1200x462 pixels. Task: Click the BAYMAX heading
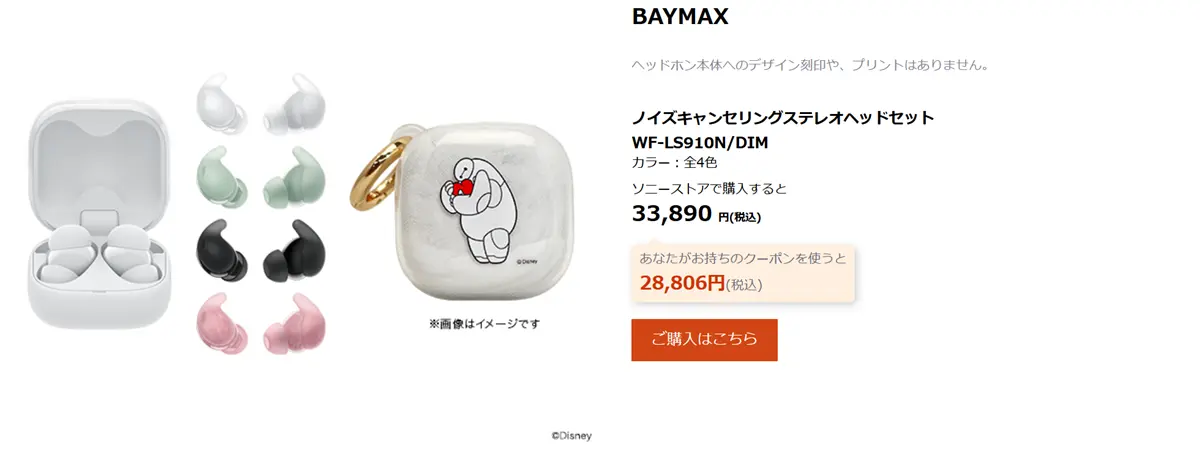[x=680, y=17]
